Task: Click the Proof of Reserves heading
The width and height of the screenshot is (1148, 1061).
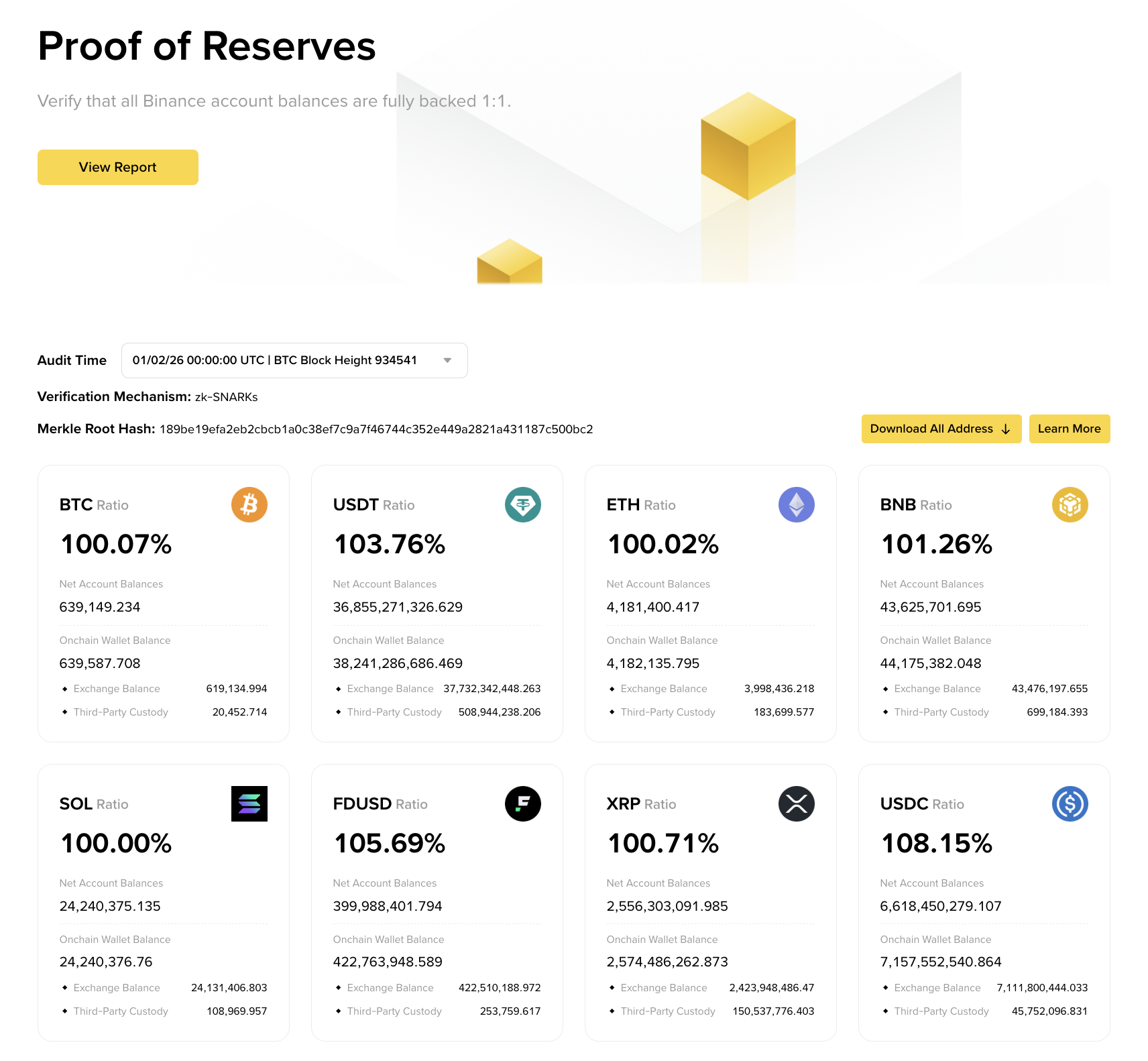Action: click(x=207, y=46)
